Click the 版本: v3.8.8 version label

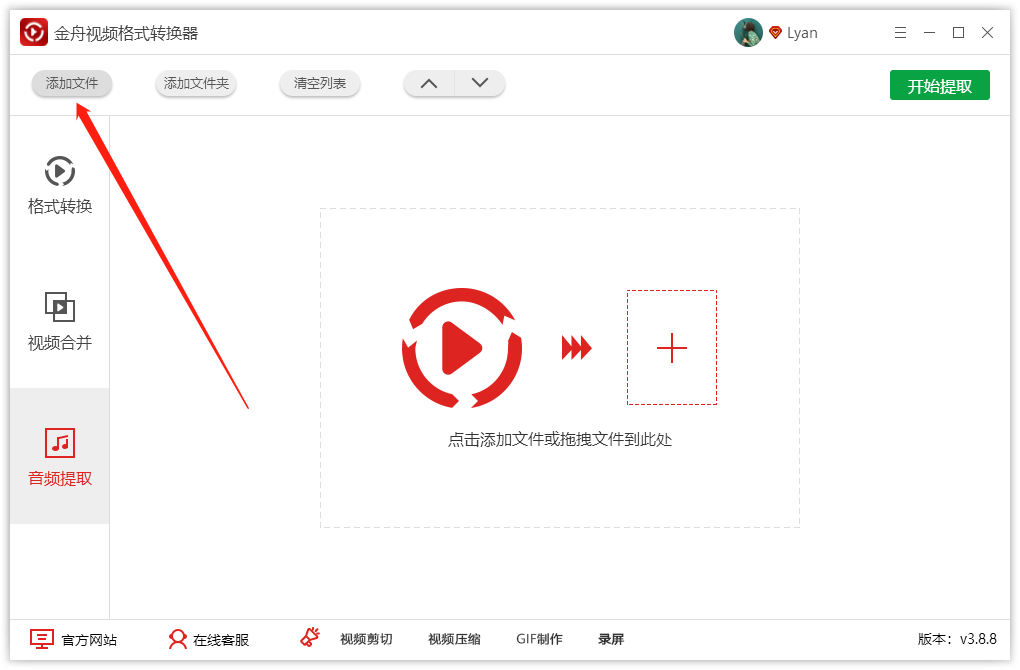click(x=957, y=639)
